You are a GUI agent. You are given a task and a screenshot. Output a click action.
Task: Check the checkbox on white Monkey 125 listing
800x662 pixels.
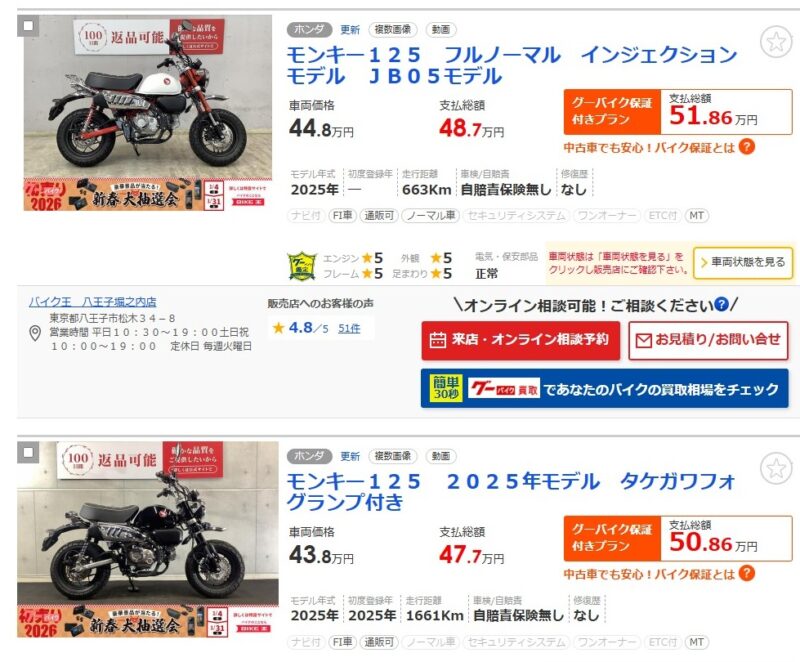[28, 26]
